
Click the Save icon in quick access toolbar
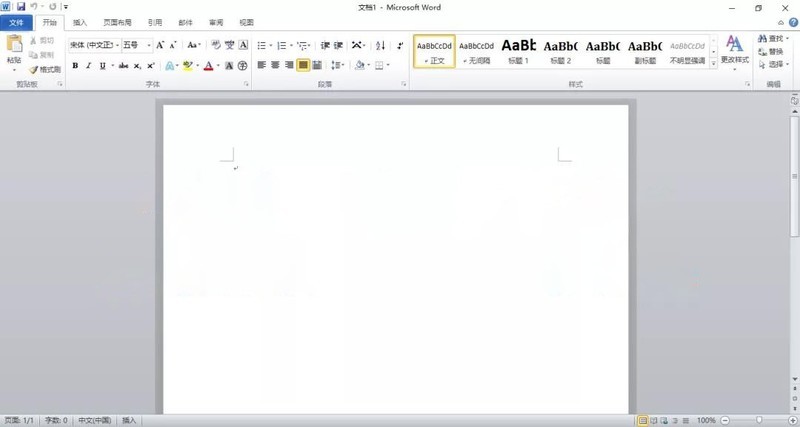pyautogui.click(x=20, y=7)
